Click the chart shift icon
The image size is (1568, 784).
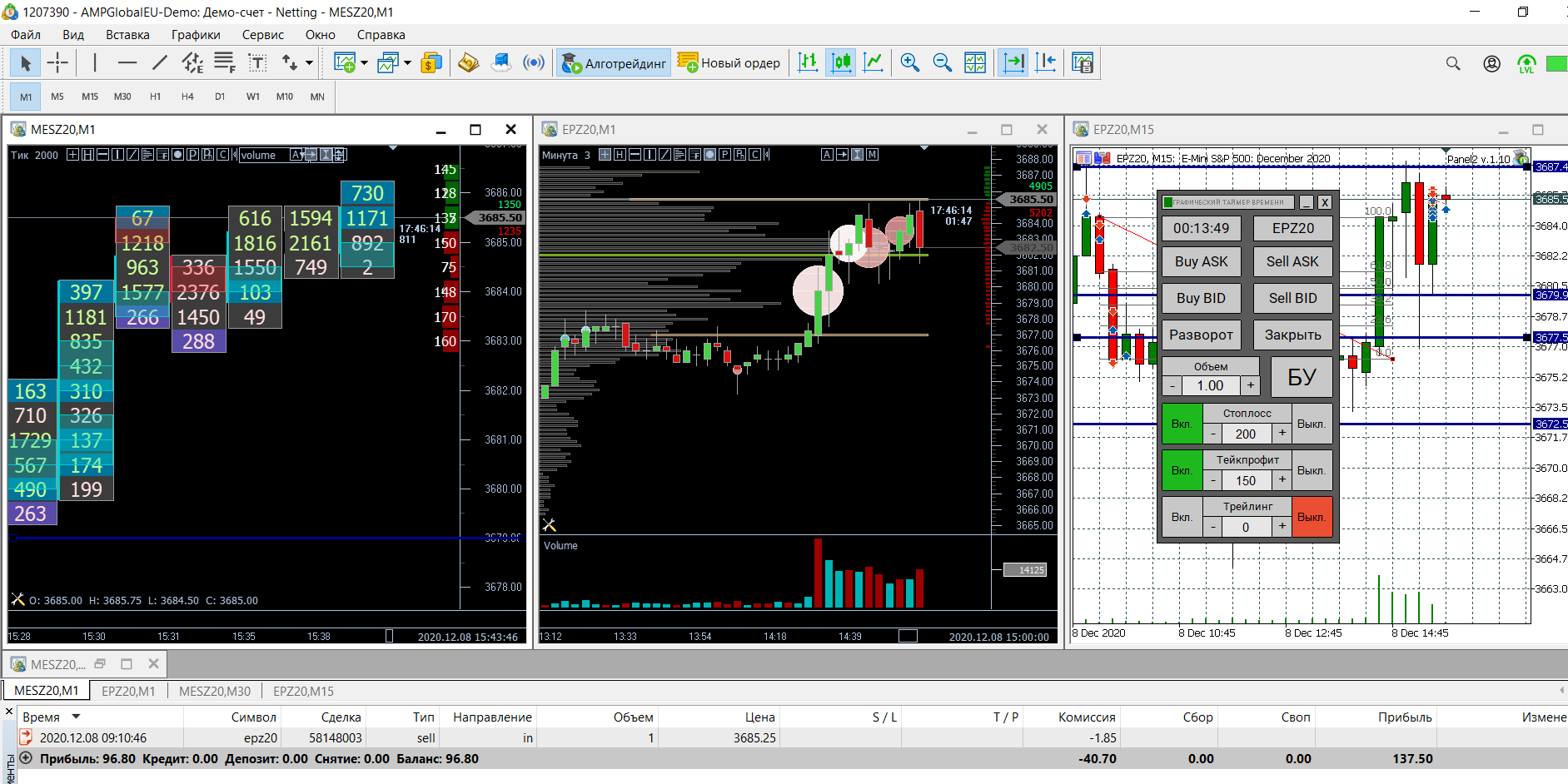(x=1046, y=62)
